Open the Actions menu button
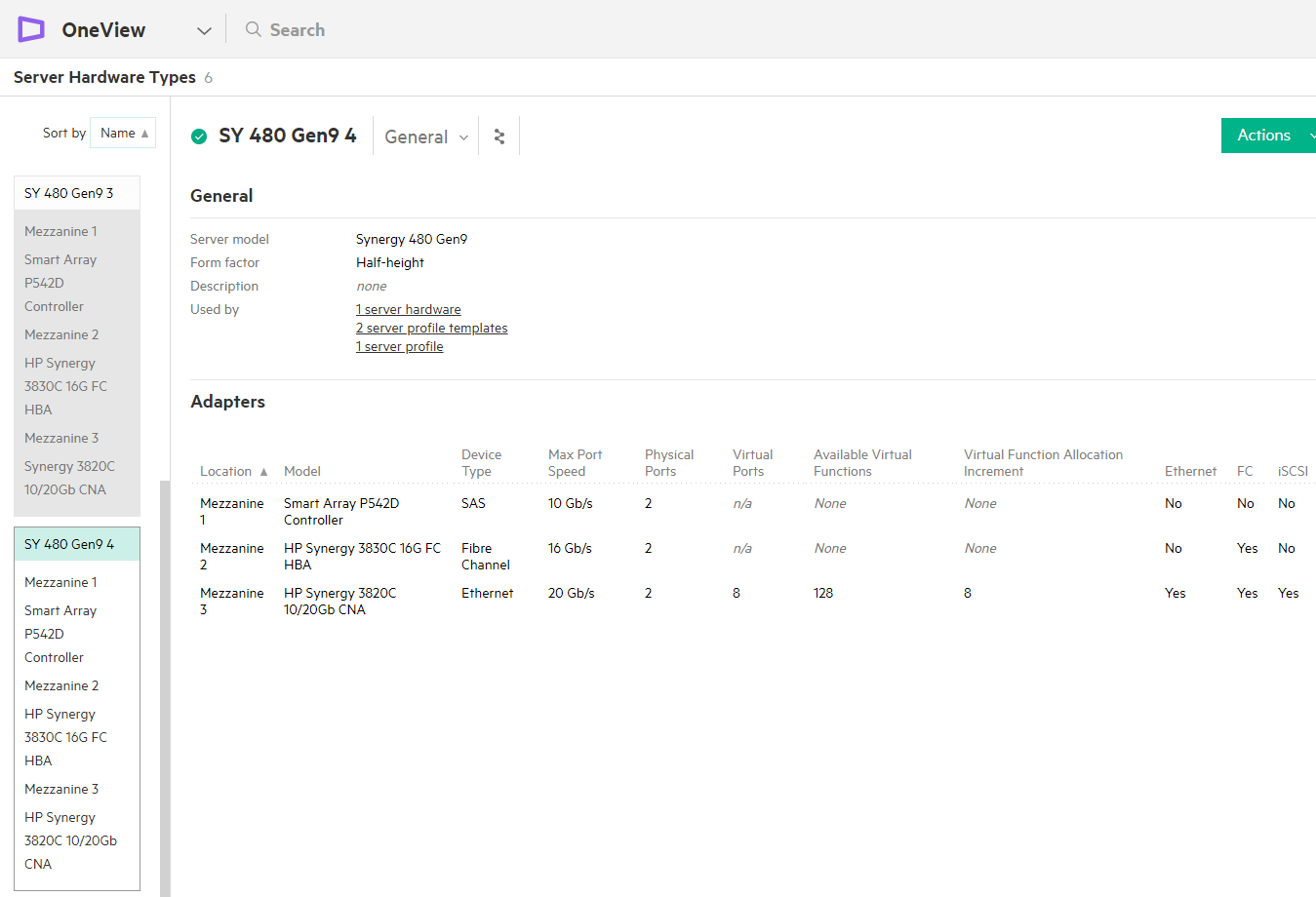The width and height of the screenshot is (1316, 897). click(1268, 136)
